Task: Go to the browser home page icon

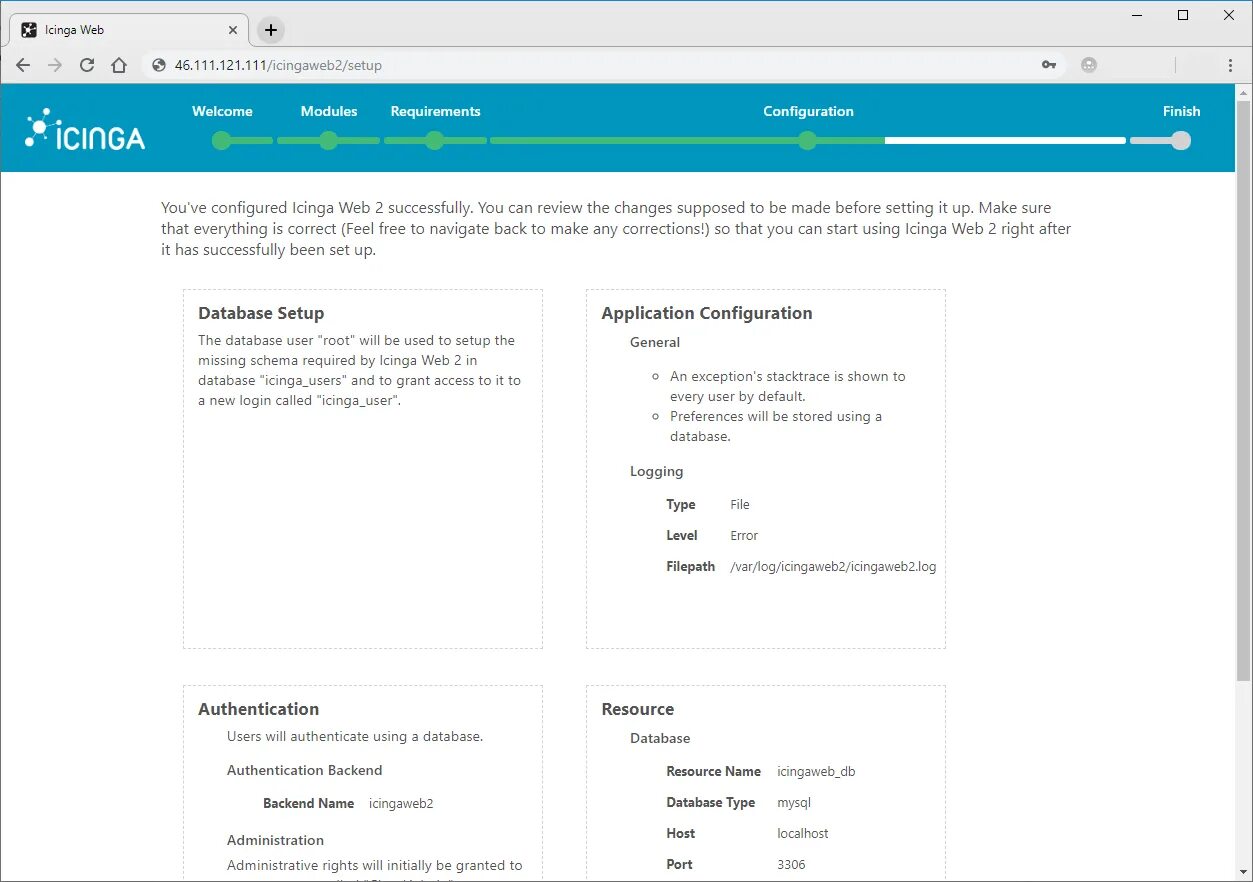Action: (119, 65)
